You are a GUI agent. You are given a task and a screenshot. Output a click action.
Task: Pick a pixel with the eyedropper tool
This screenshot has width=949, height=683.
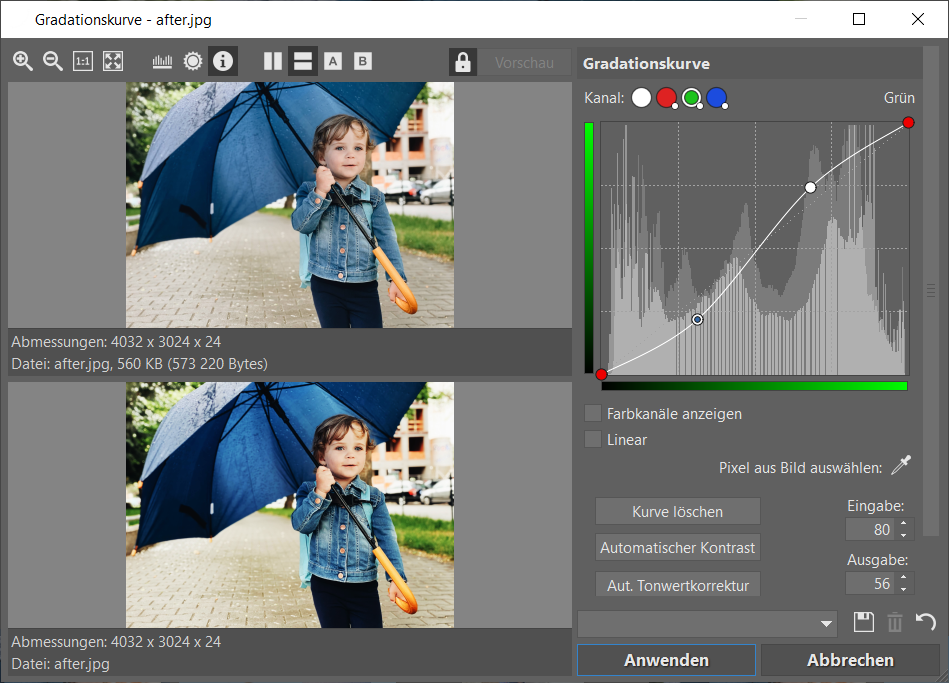pos(901,466)
